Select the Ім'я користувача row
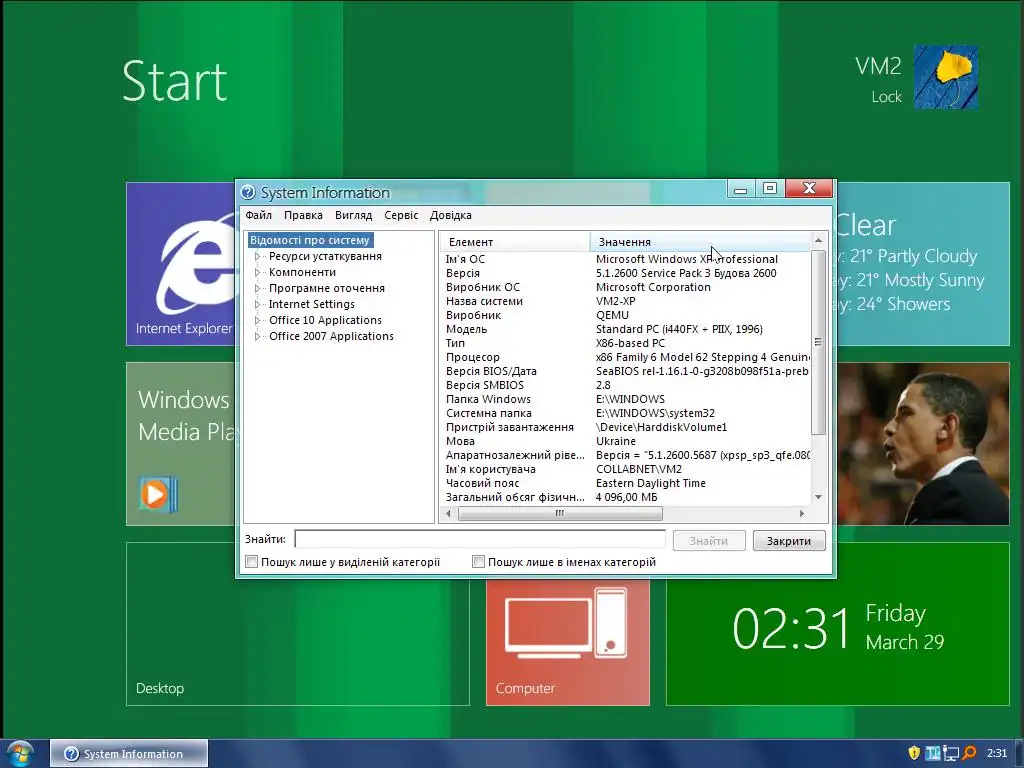The image size is (1024, 768). (625, 470)
